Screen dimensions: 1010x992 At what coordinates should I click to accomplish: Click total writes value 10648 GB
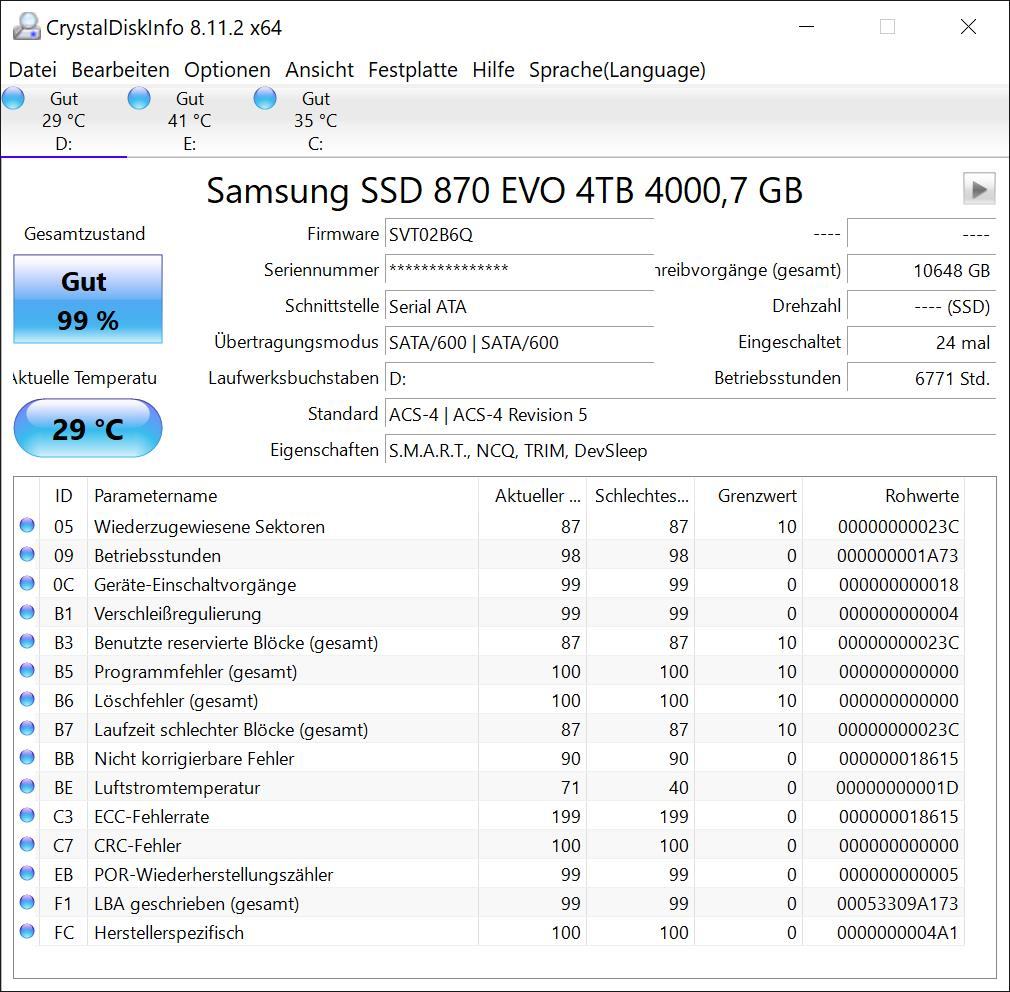click(x=921, y=270)
